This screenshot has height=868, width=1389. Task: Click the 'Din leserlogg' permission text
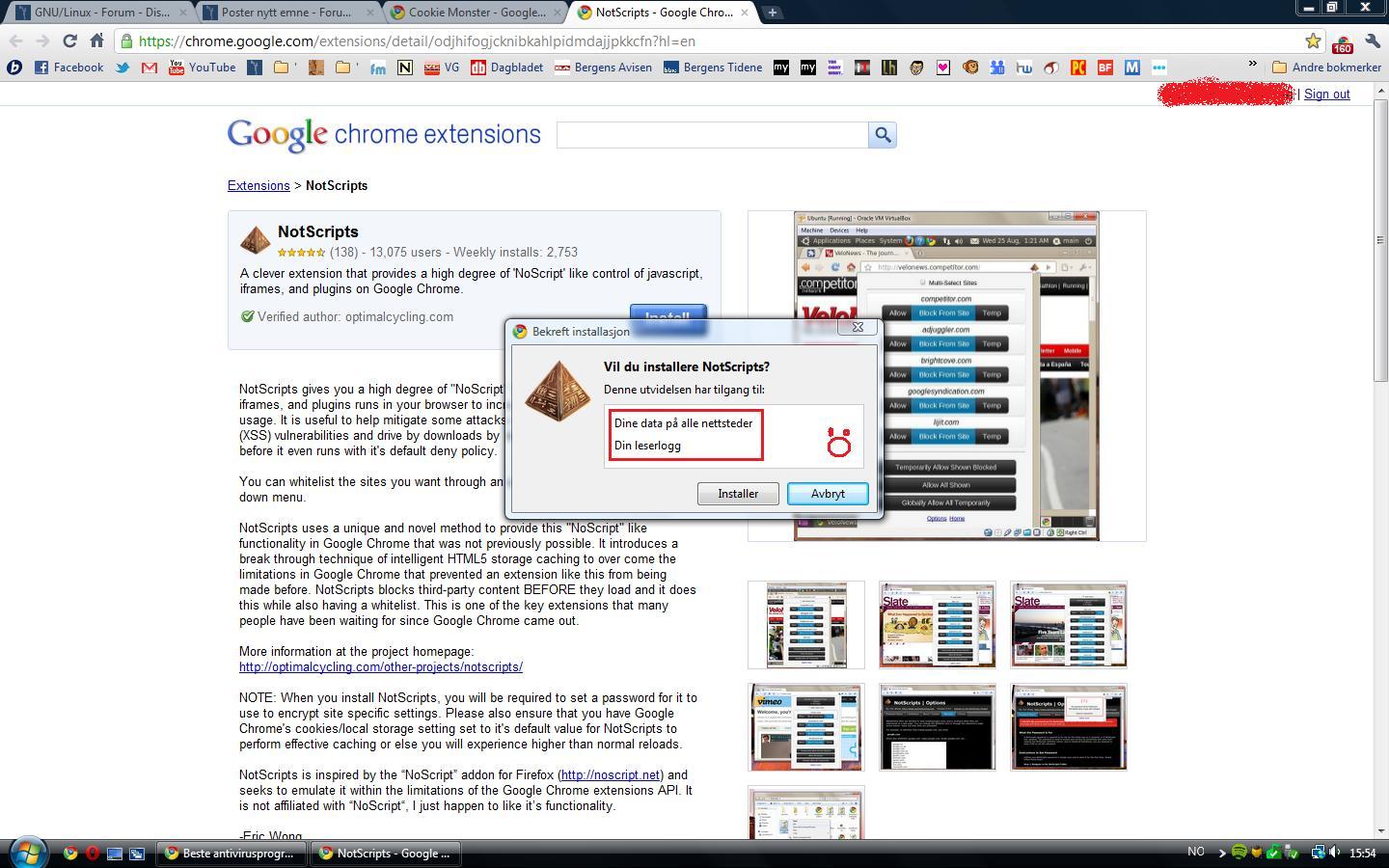tap(647, 446)
